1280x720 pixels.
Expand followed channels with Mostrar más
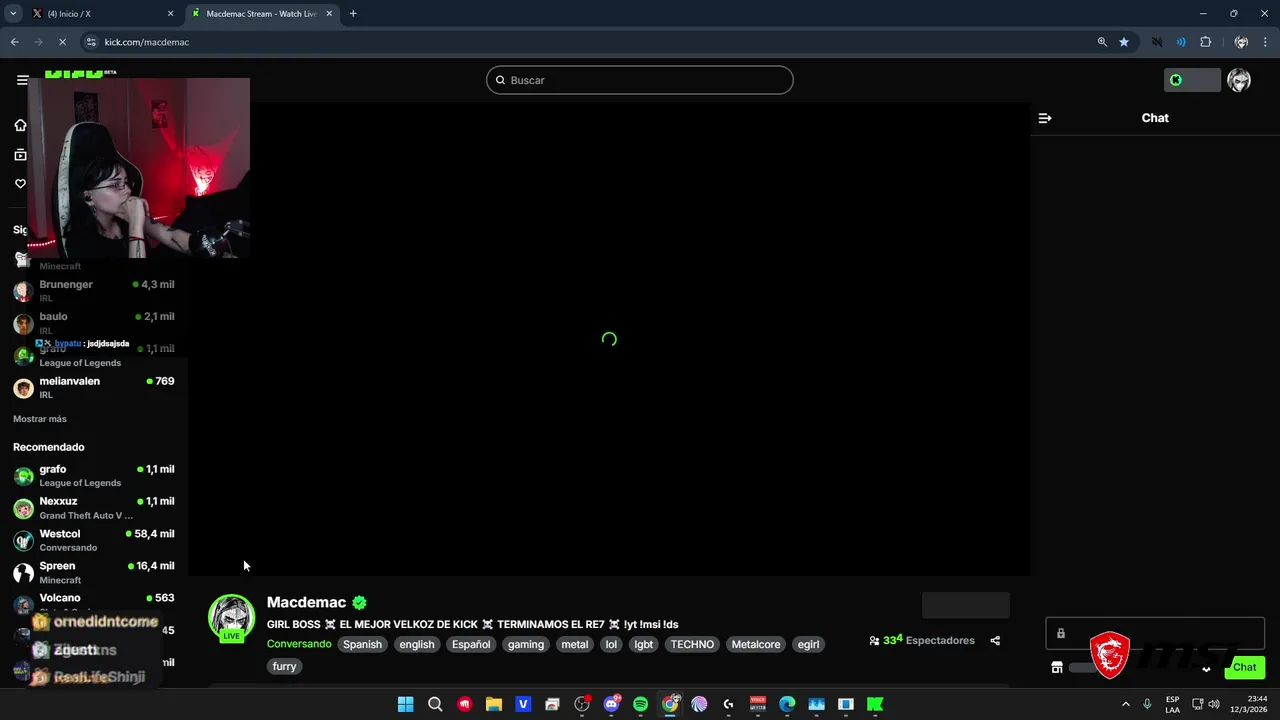pyautogui.click(x=40, y=419)
